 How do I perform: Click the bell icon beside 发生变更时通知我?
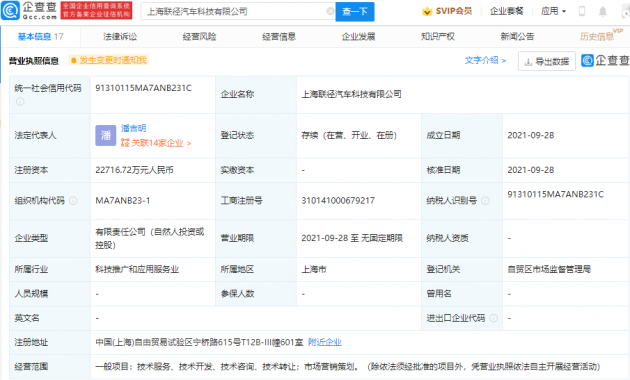(74, 60)
